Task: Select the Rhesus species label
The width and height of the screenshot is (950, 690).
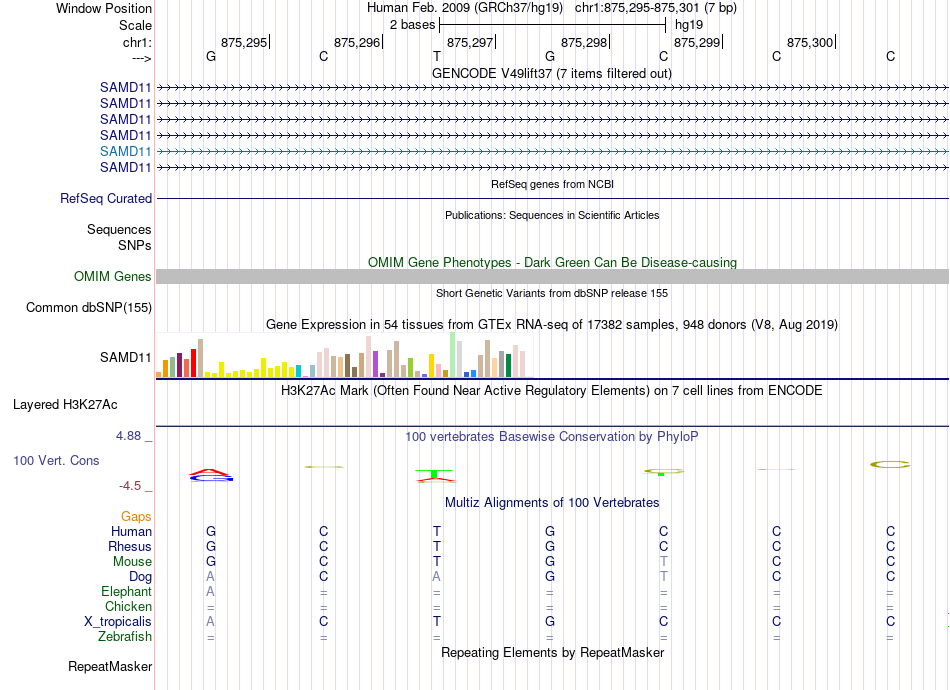Action: [130, 546]
